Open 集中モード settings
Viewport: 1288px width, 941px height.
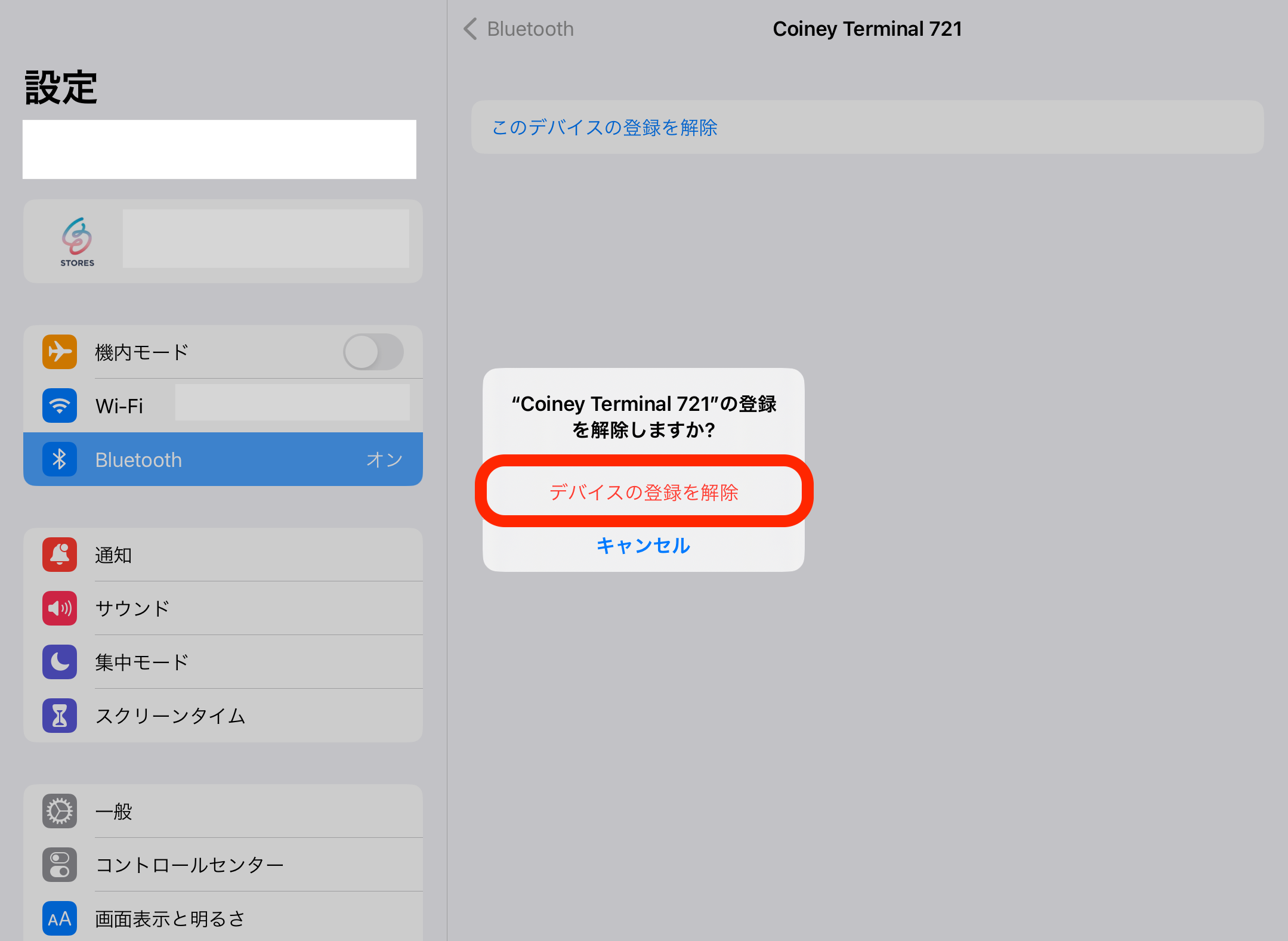[x=223, y=662]
